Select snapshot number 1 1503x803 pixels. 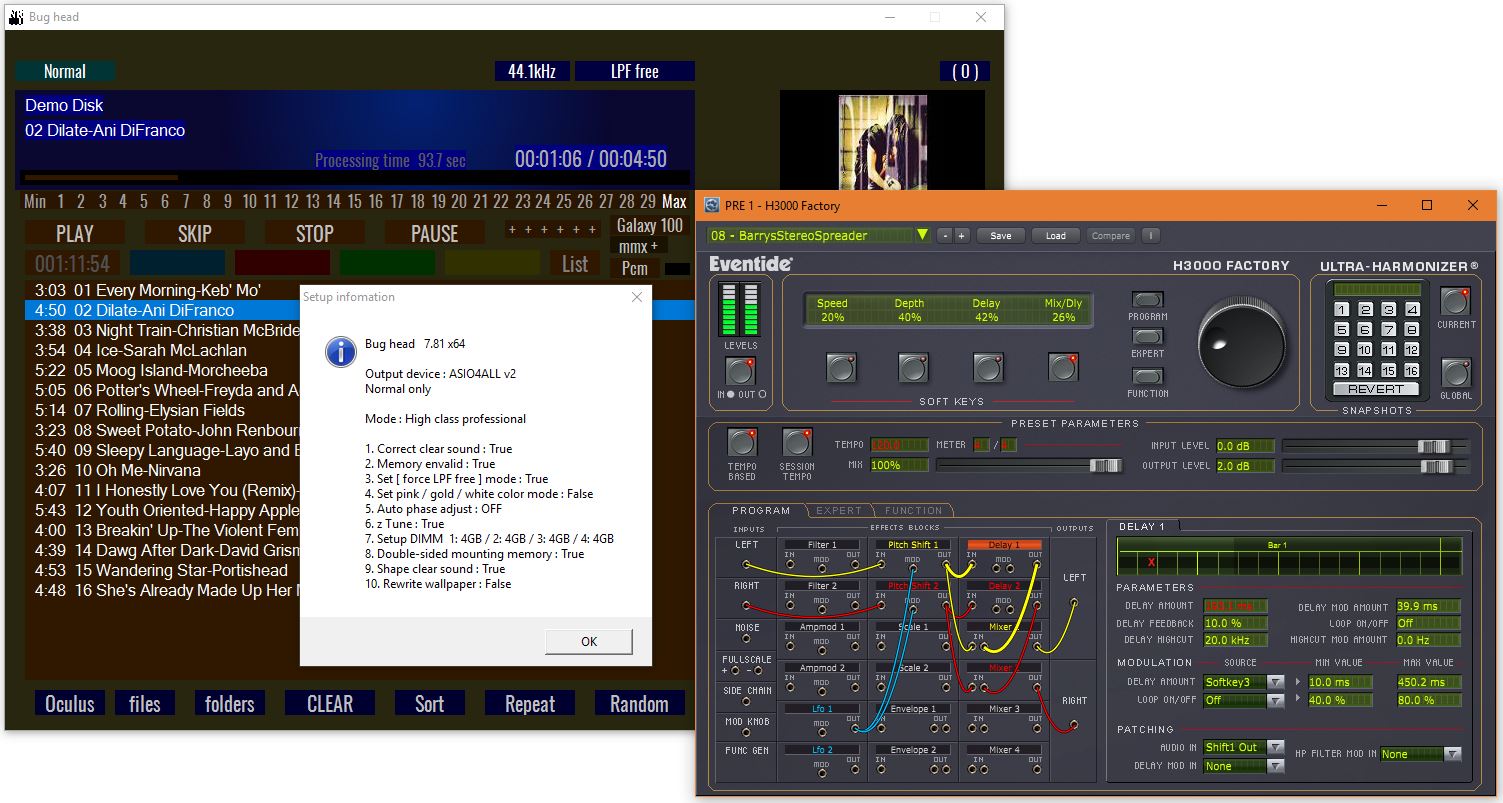(1342, 310)
